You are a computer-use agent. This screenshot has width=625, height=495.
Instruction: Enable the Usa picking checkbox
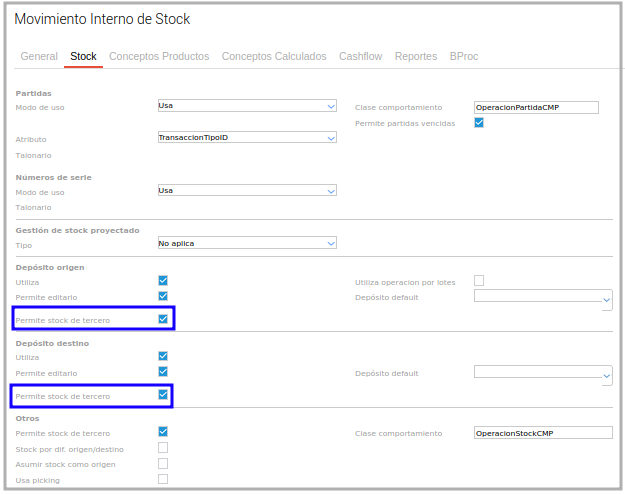tap(163, 479)
